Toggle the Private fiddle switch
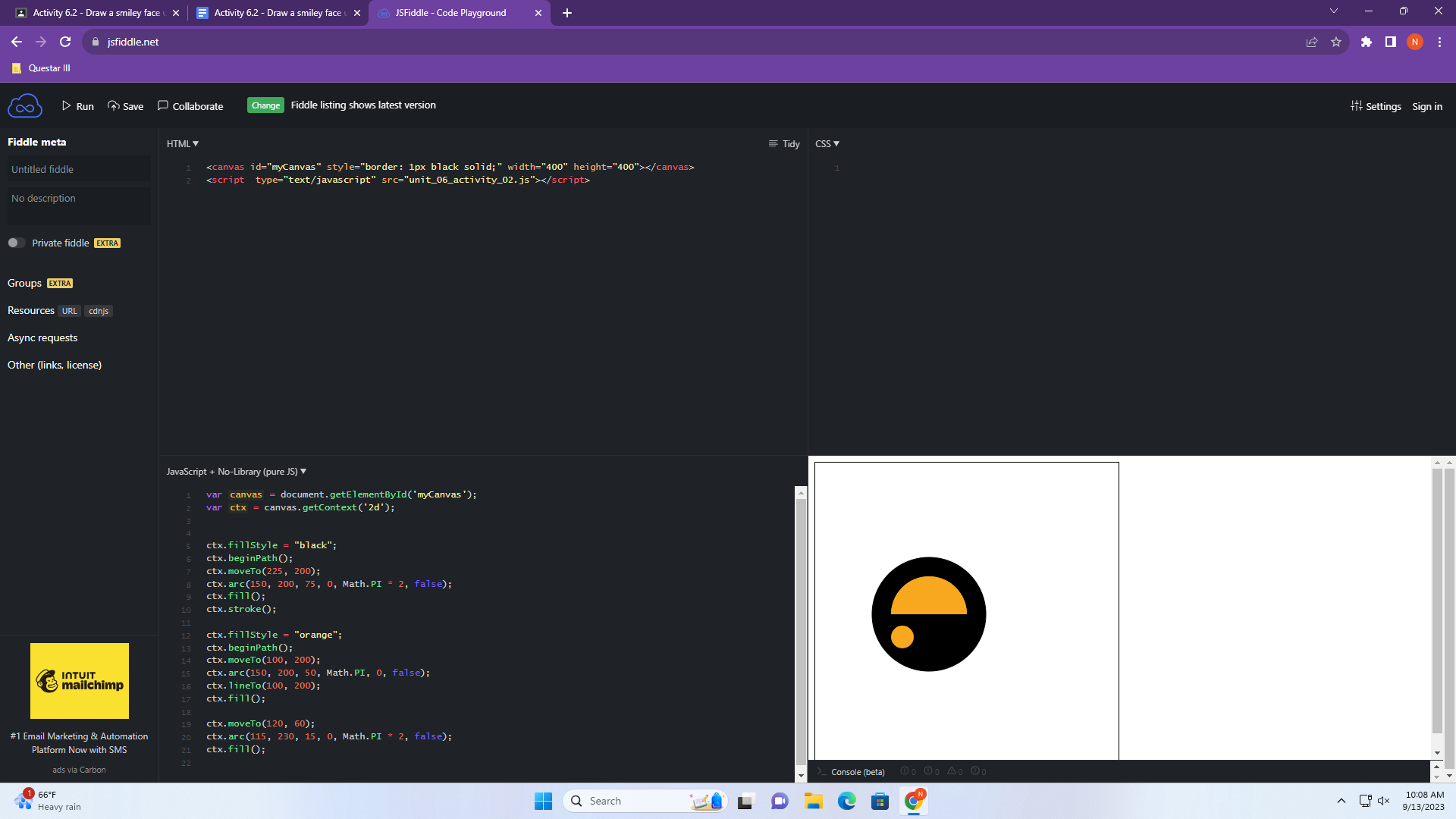 pyautogui.click(x=16, y=243)
